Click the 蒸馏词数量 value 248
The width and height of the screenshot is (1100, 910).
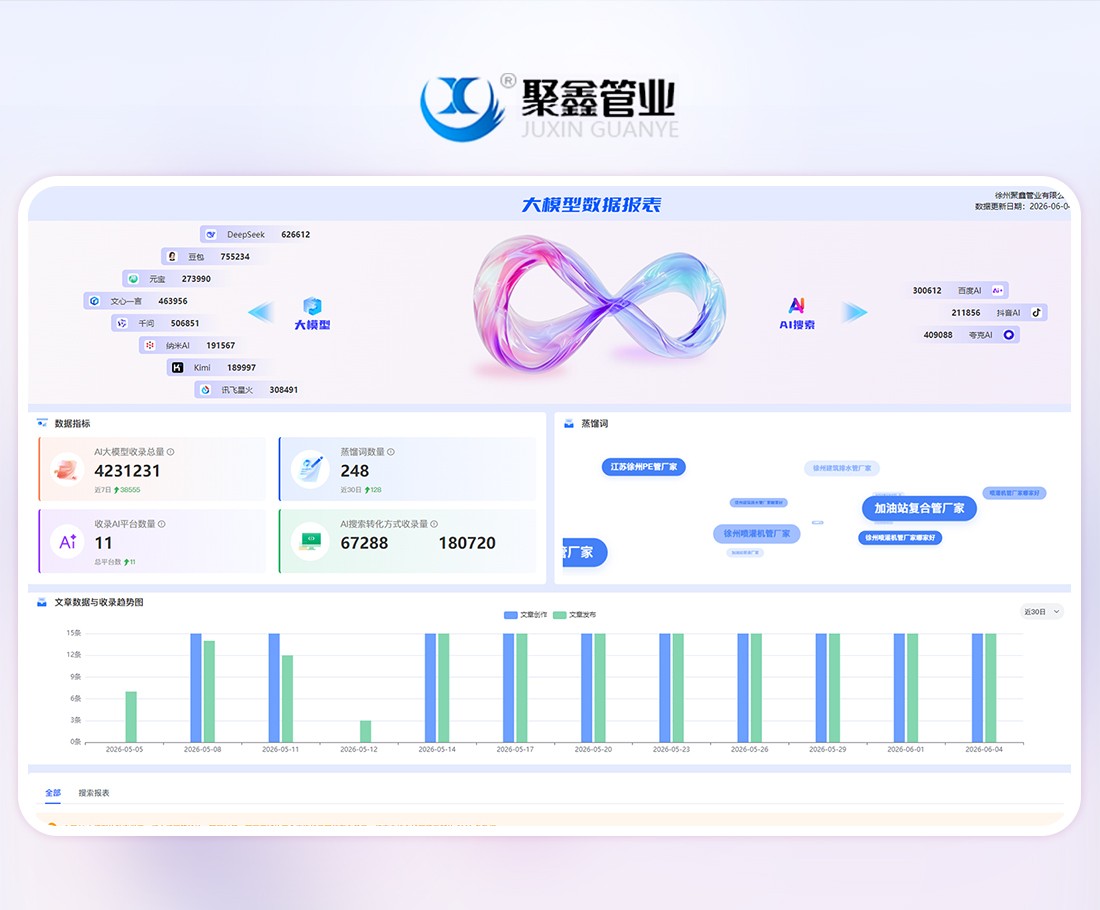tap(355, 471)
